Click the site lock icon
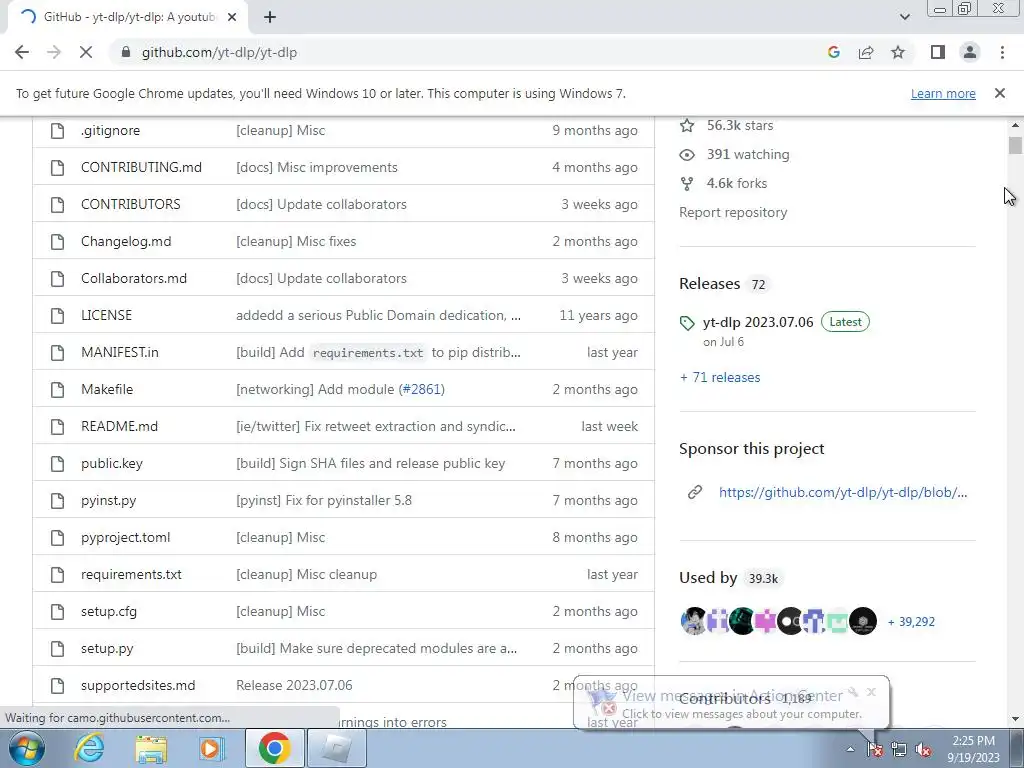Screen dimensions: 1024x768 click(126, 52)
